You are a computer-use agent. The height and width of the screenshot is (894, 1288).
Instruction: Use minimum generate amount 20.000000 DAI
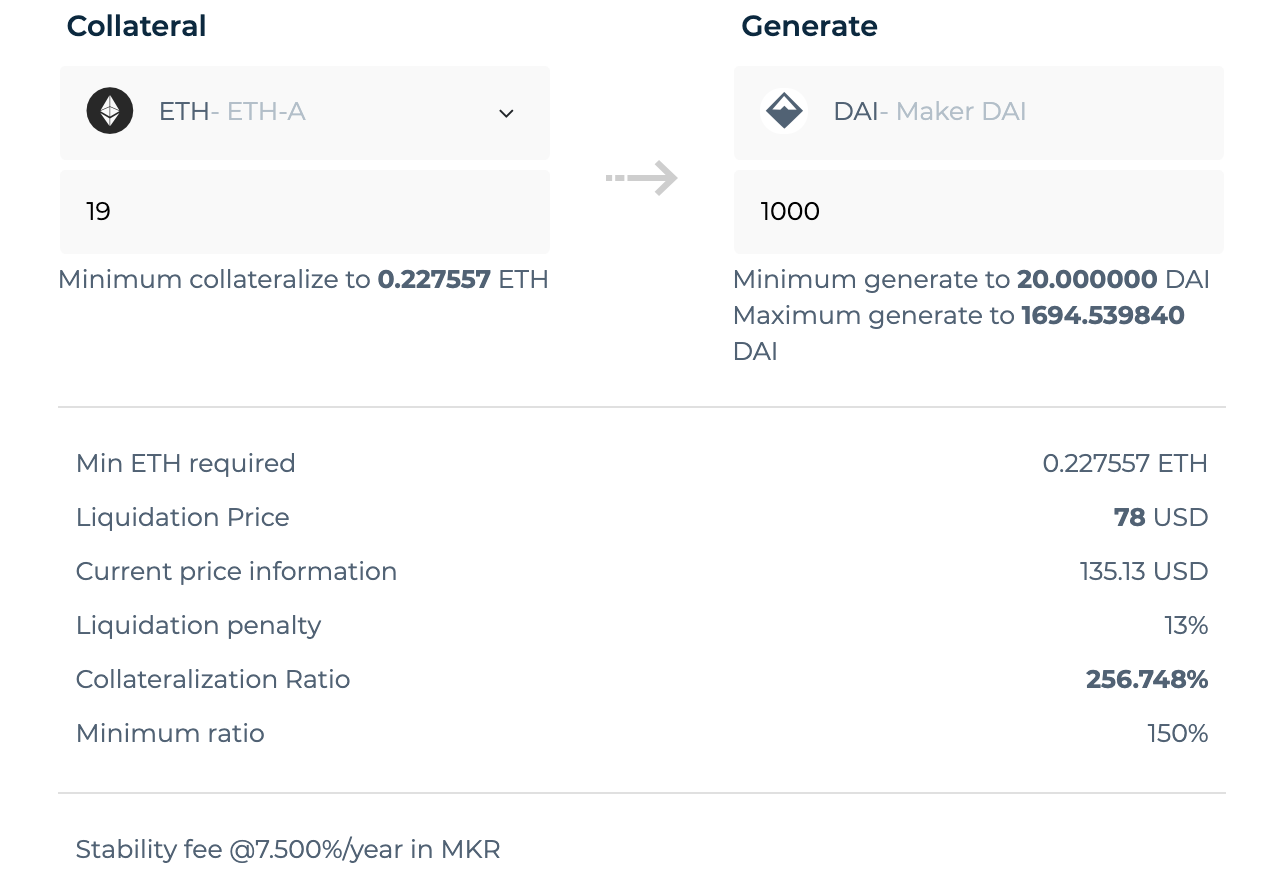click(1087, 279)
